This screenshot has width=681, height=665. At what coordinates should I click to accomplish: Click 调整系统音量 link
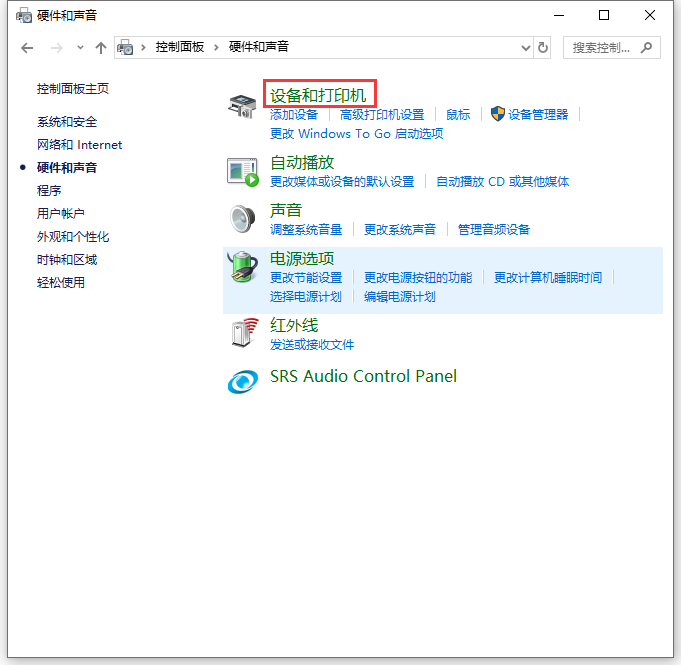[x=306, y=229]
